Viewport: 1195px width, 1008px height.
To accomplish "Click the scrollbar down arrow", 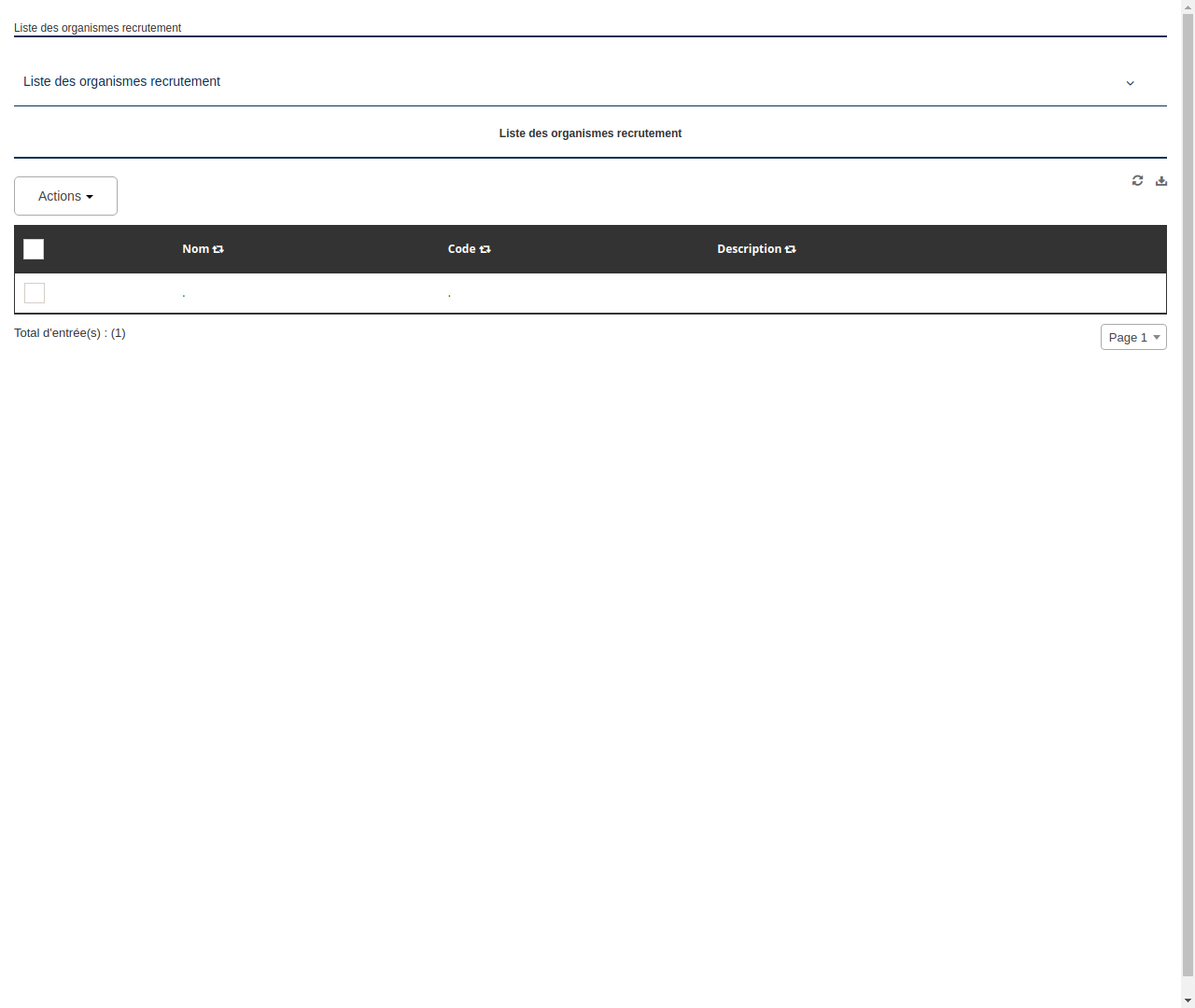I will (1188, 1001).
